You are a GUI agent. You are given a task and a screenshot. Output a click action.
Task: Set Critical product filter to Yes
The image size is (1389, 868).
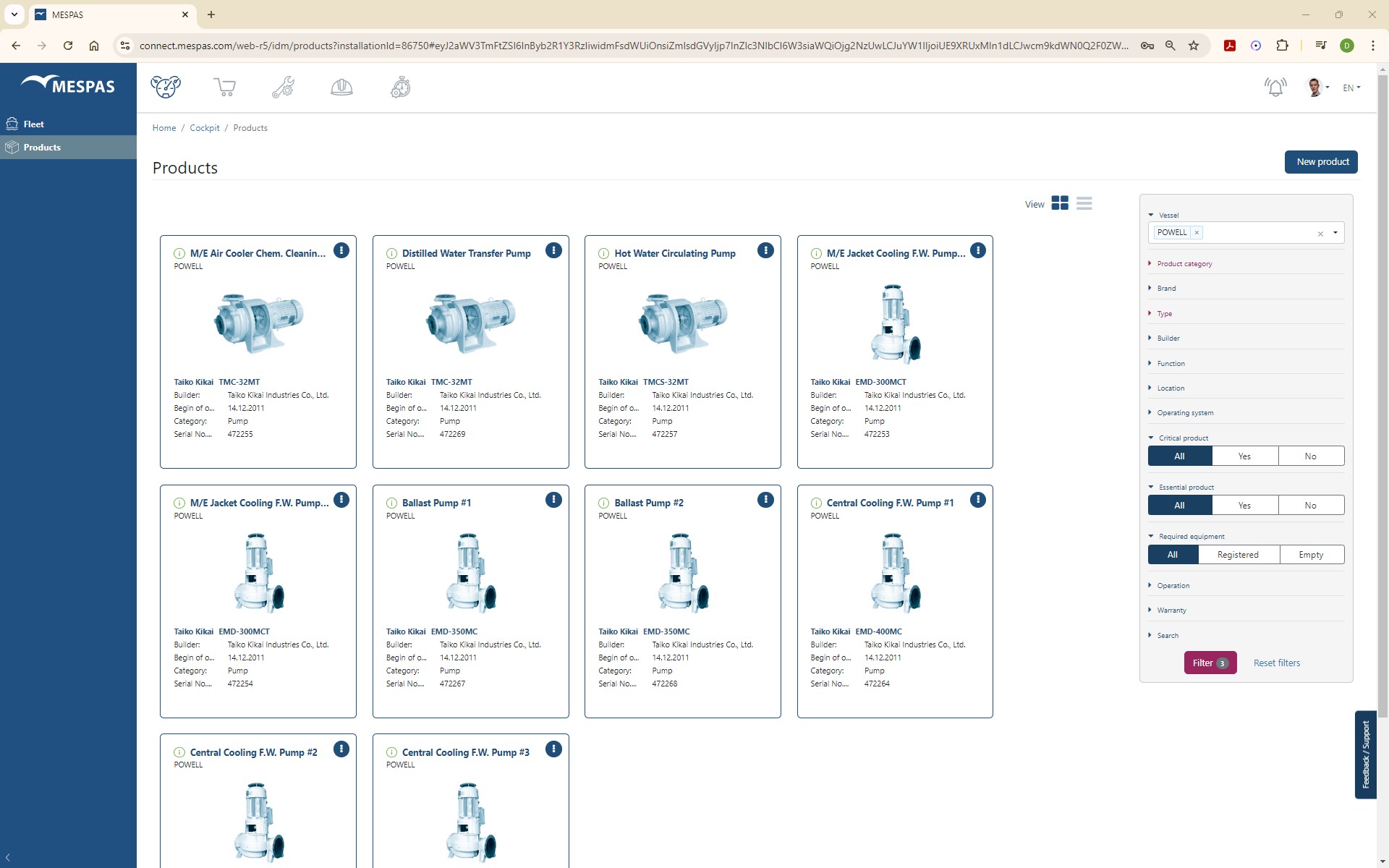[1244, 456]
